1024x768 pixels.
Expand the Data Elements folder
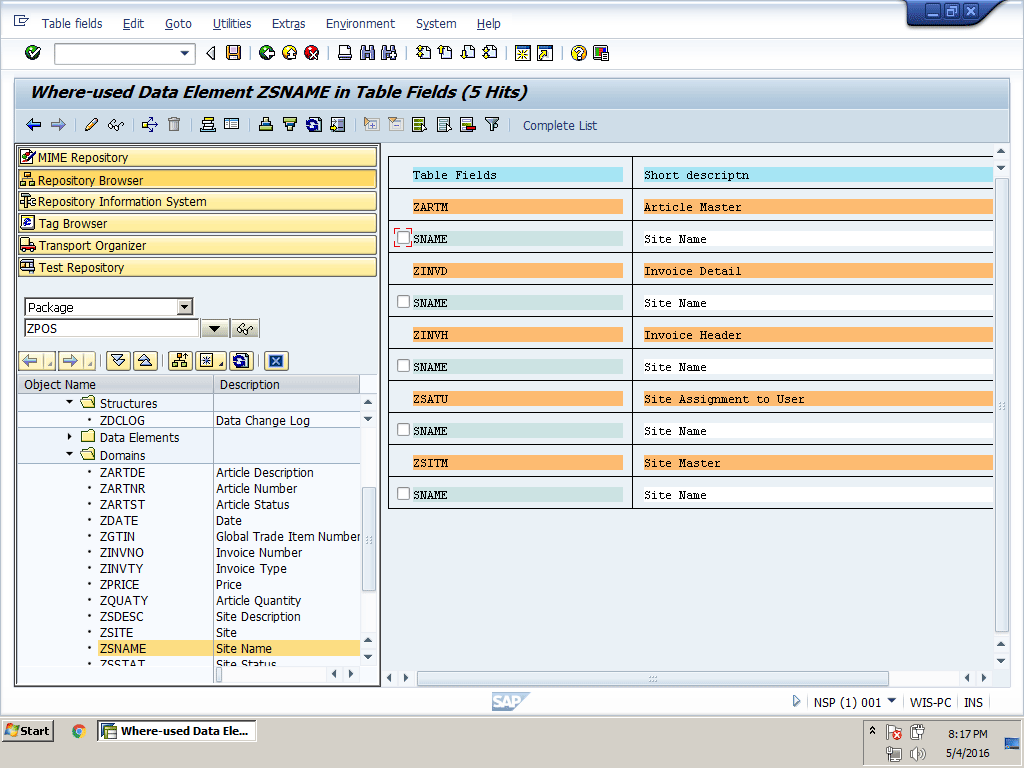coord(70,437)
